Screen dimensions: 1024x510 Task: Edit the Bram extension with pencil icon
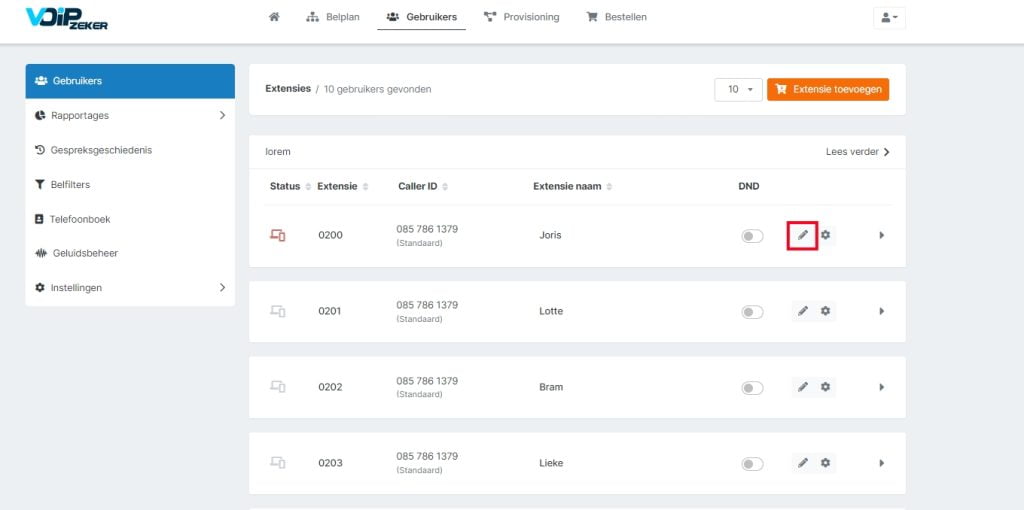(x=803, y=387)
